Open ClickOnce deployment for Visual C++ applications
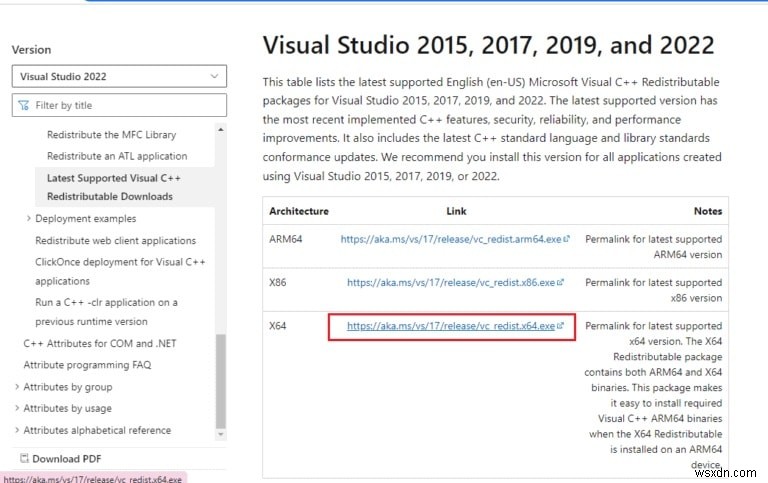768x483 pixels. pos(120,271)
